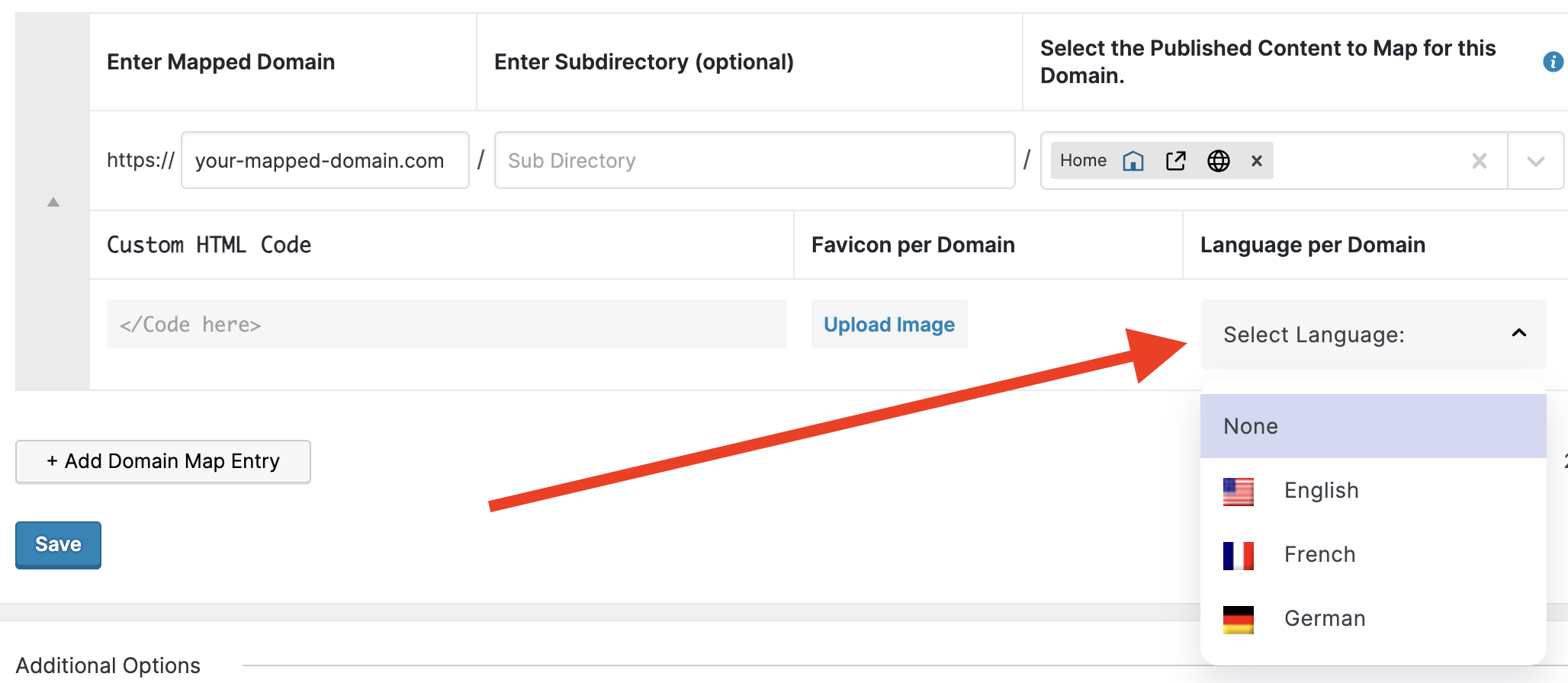Click the blue info icon
Viewport: 1568px width, 683px height.
click(1553, 62)
